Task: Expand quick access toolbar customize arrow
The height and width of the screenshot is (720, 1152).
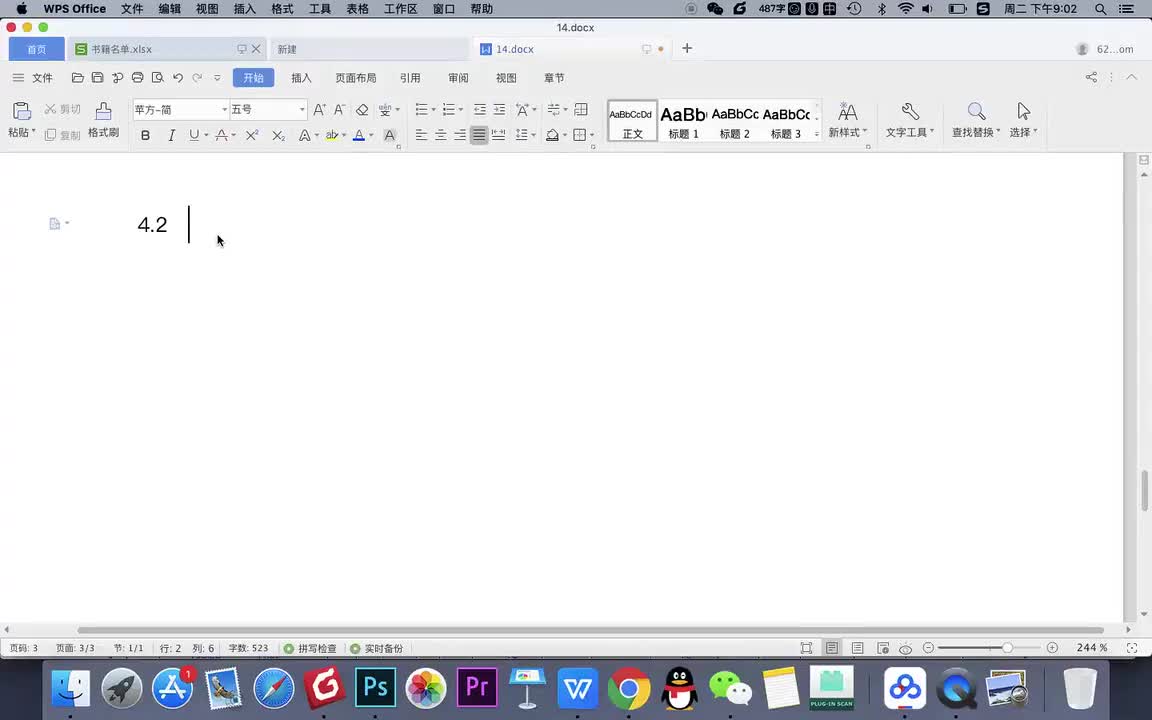Action: pyautogui.click(x=217, y=78)
